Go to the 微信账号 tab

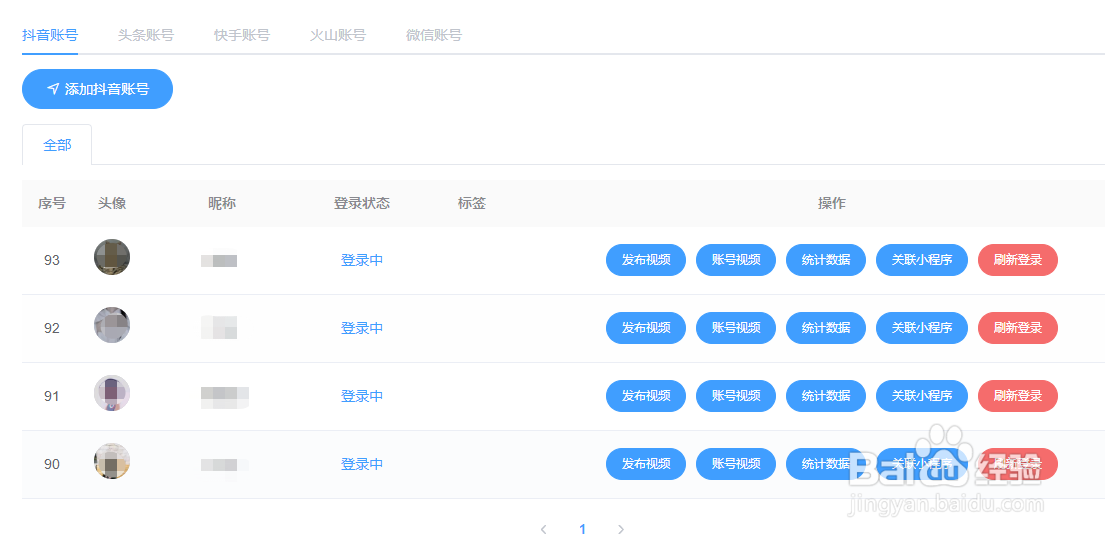click(433, 35)
